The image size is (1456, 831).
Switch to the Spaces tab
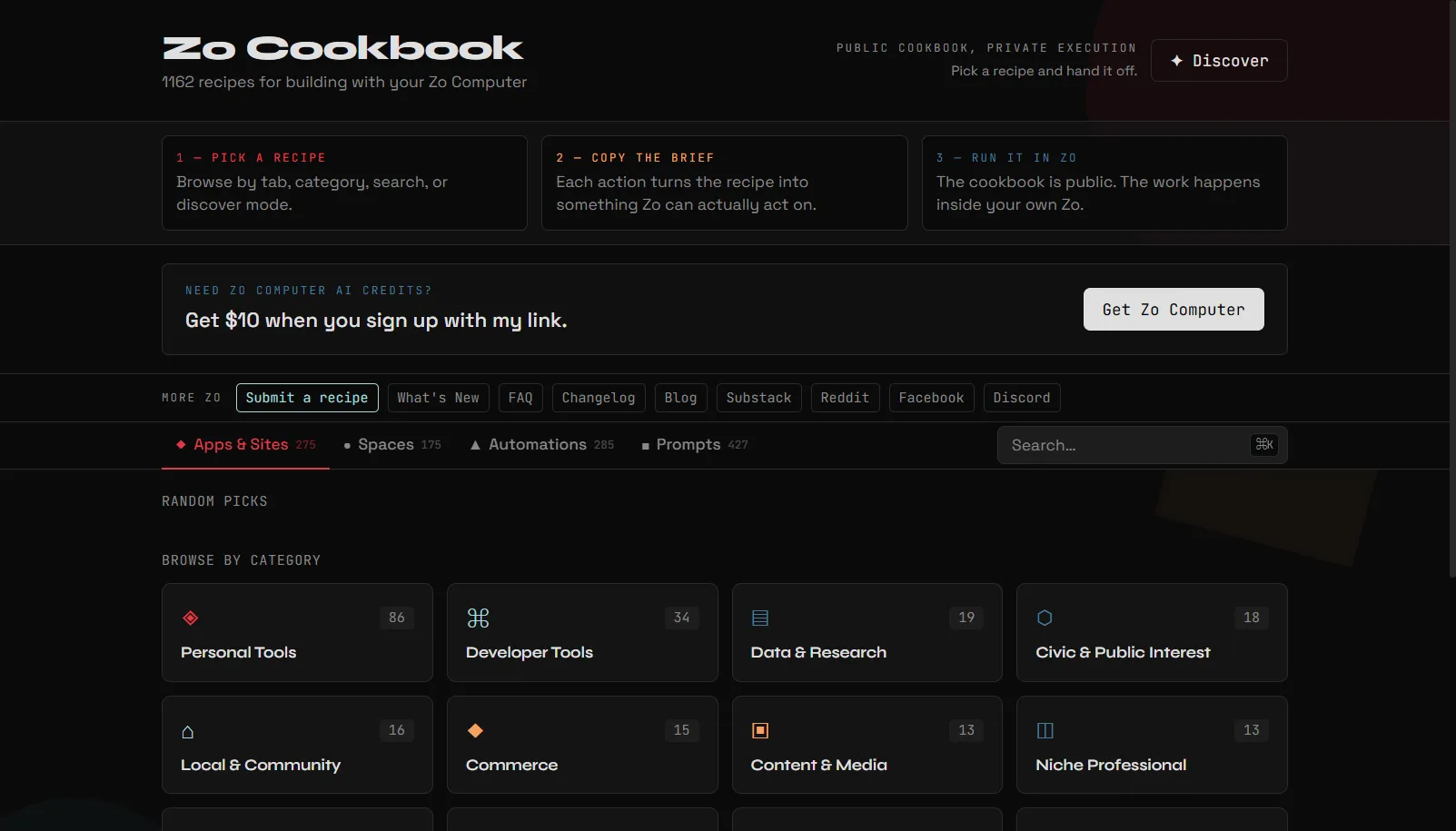pos(392,445)
